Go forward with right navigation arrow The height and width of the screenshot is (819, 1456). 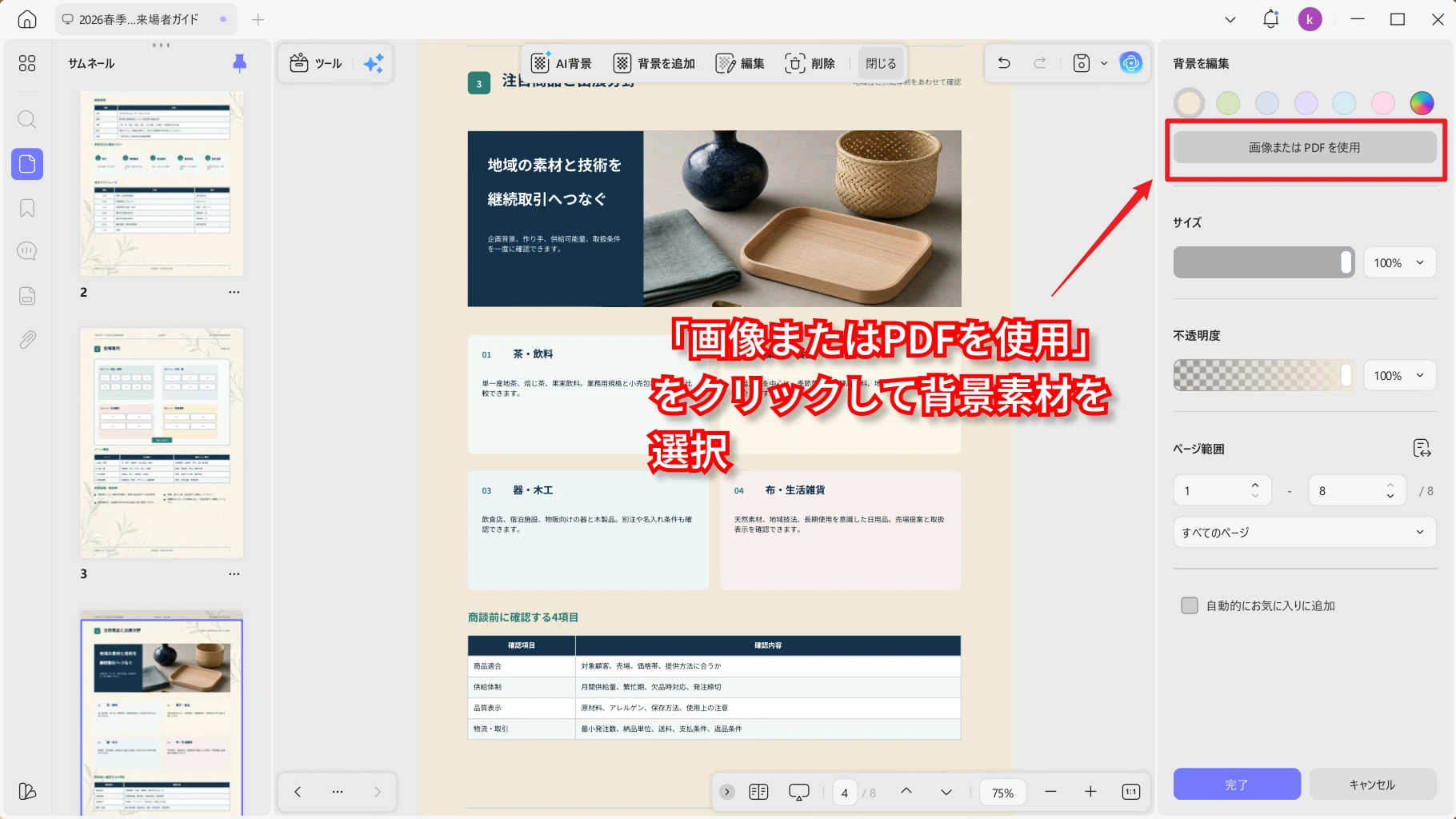[378, 792]
